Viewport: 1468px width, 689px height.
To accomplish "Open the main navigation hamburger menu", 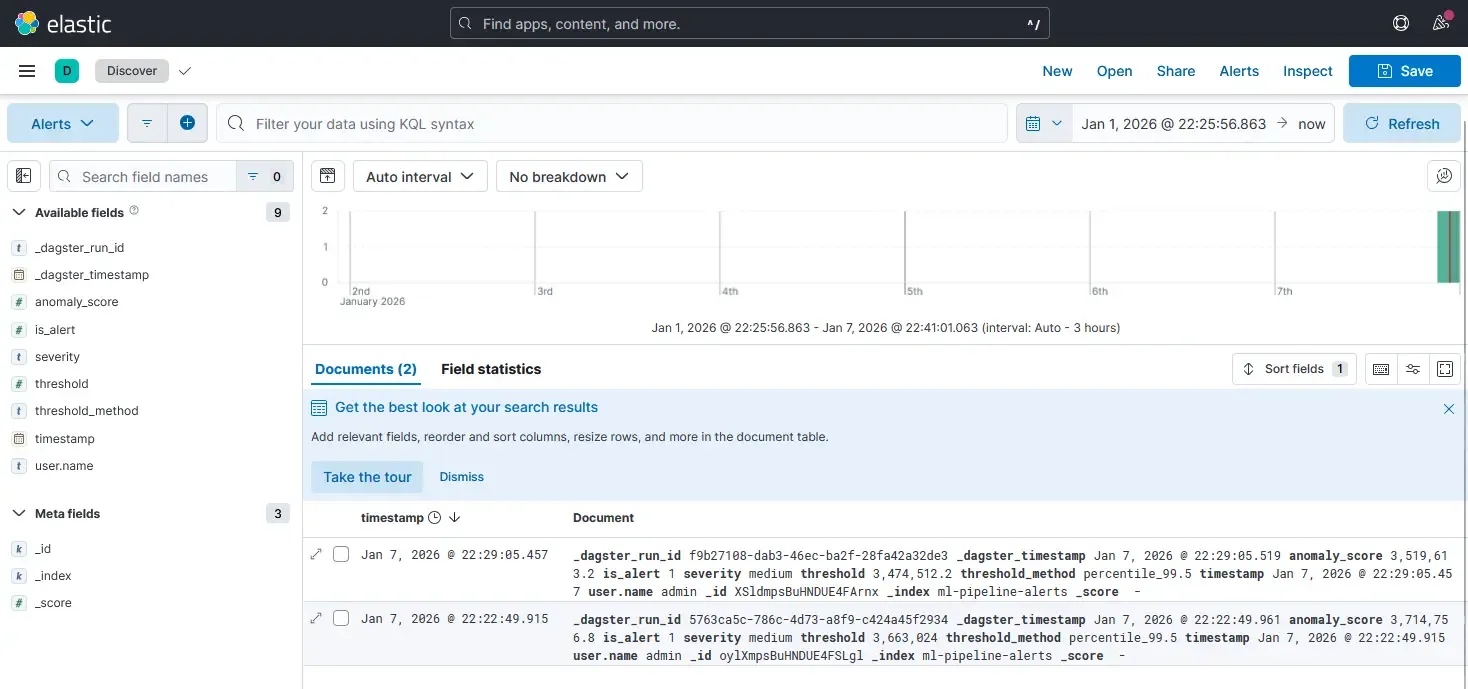I will tap(27, 70).
